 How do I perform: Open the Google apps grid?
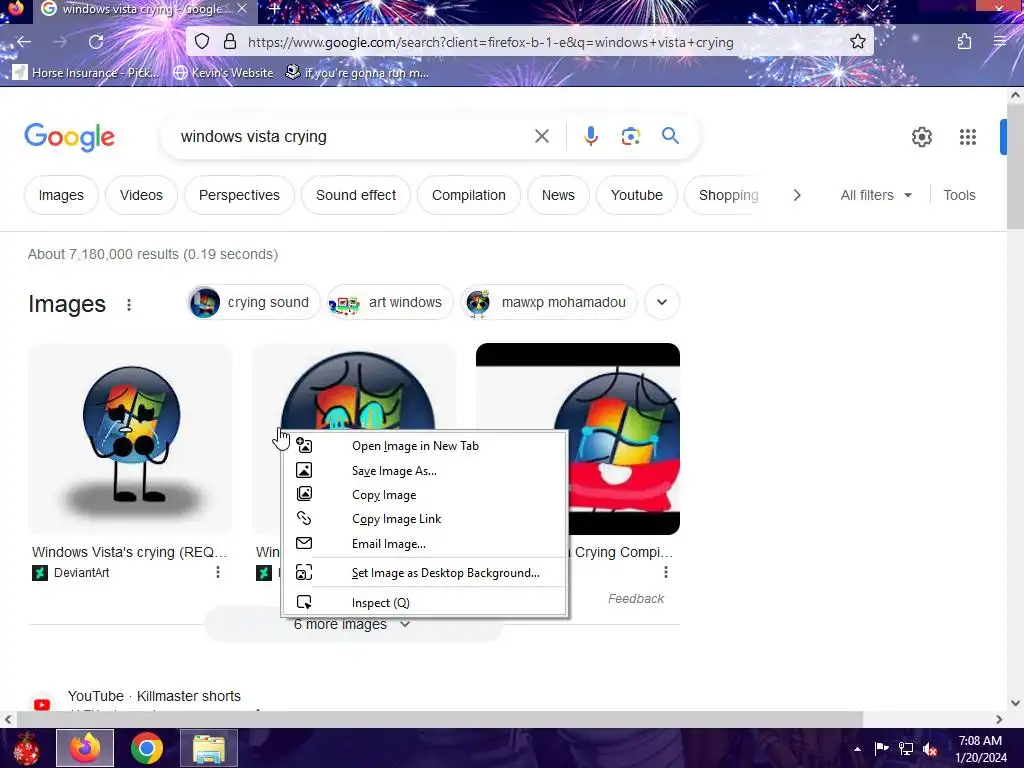click(968, 136)
